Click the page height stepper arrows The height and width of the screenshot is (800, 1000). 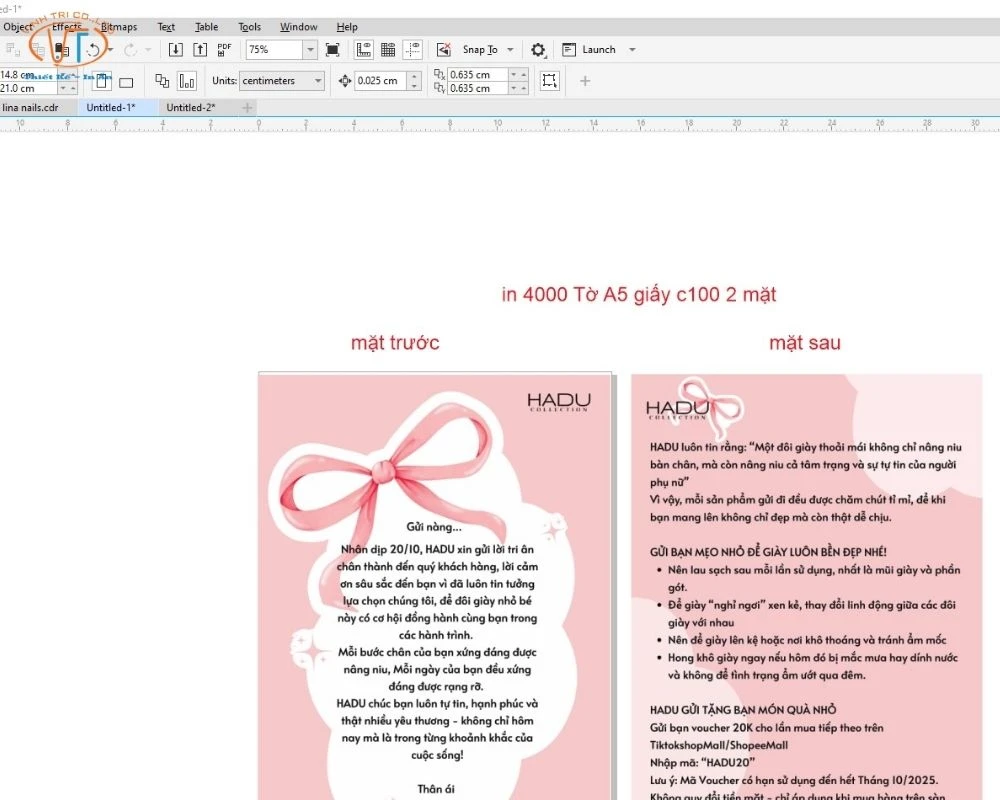pyautogui.click(x=68, y=88)
